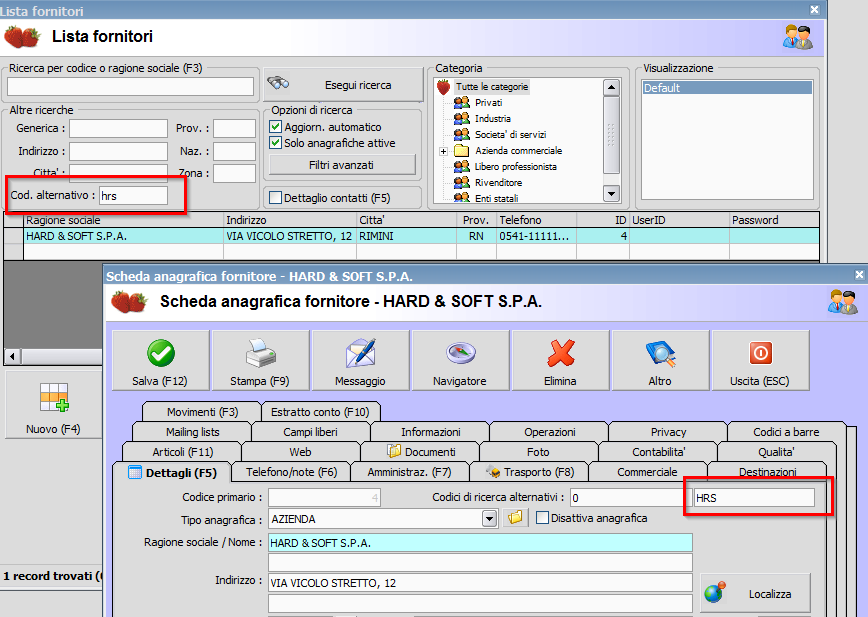Click Ricerca per codice o ragione sociale field
868x617 pixels.
click(x=130, y=86)
